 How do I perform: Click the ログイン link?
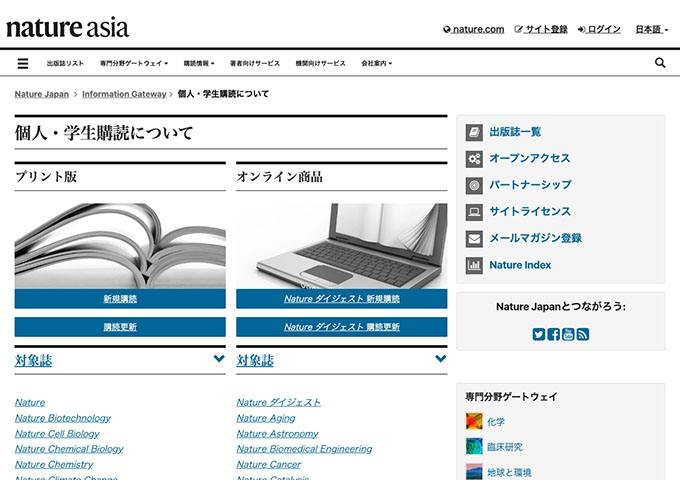pos(599,29)
